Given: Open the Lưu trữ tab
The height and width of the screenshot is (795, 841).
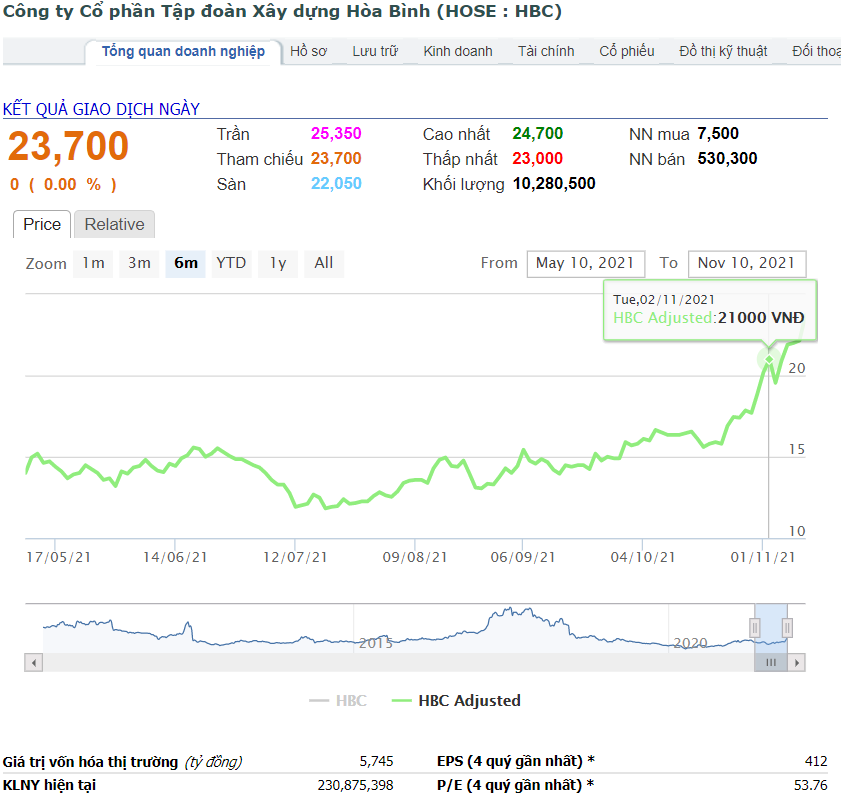Looking at the screenshot, I should pos(375,51).
